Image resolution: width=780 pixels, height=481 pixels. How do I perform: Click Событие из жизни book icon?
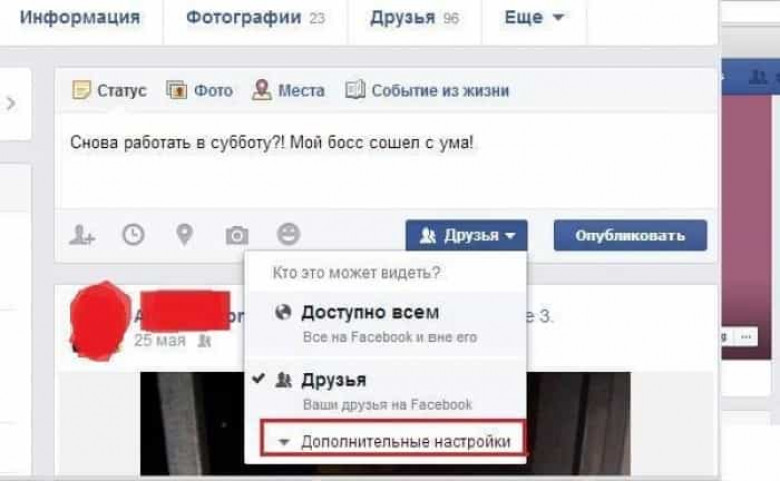355,90
